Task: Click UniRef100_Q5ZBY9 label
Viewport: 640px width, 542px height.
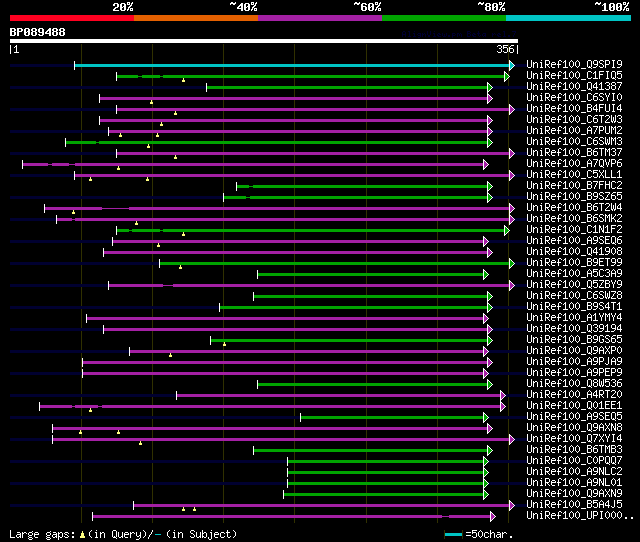Action: click(x=574, y=285)
